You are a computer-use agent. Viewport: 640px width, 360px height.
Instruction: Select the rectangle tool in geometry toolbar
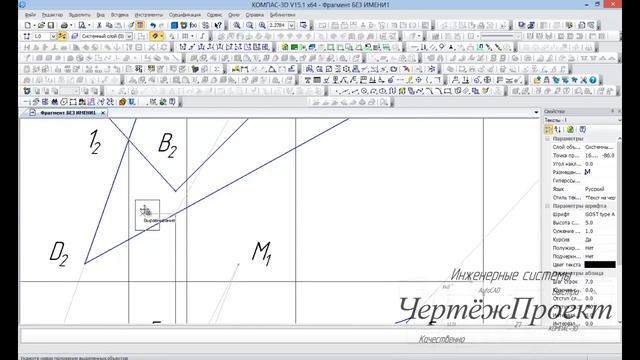click(448, 91)
